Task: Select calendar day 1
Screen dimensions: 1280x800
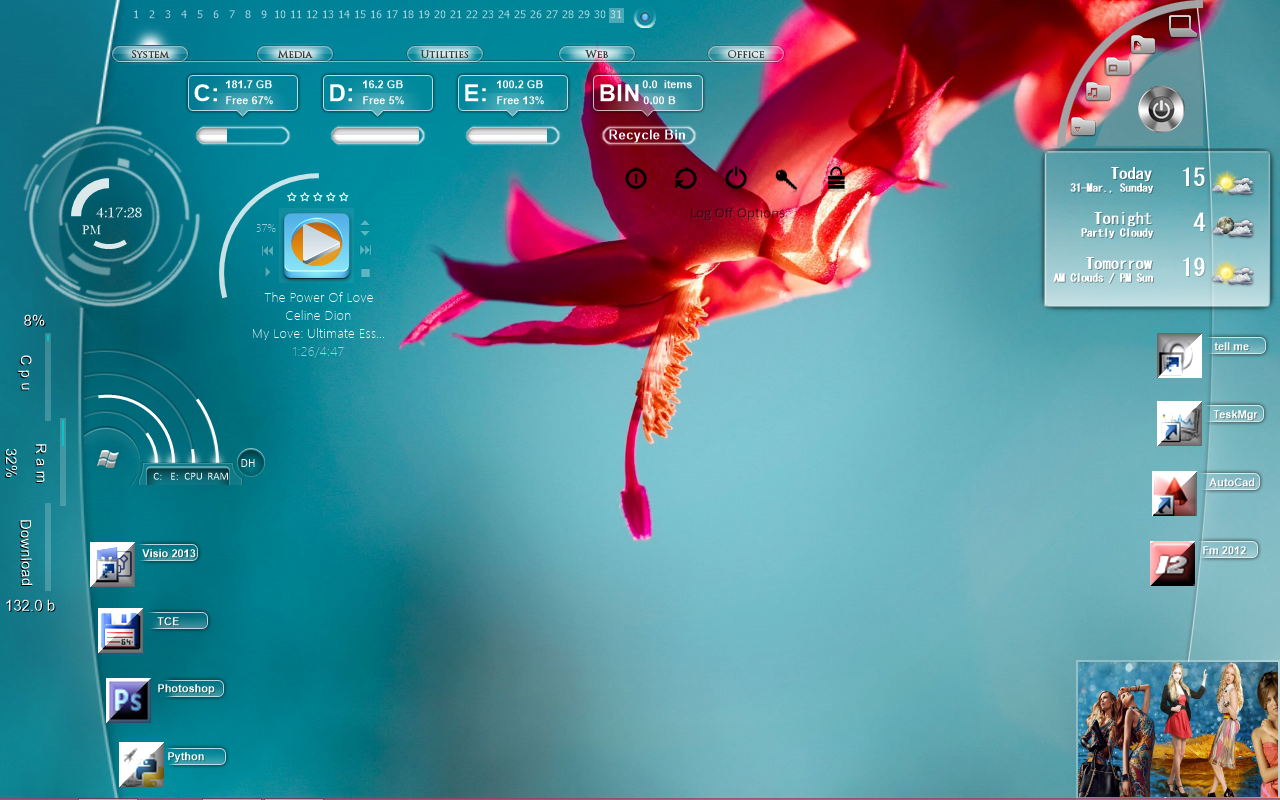Action: point(136,15)
